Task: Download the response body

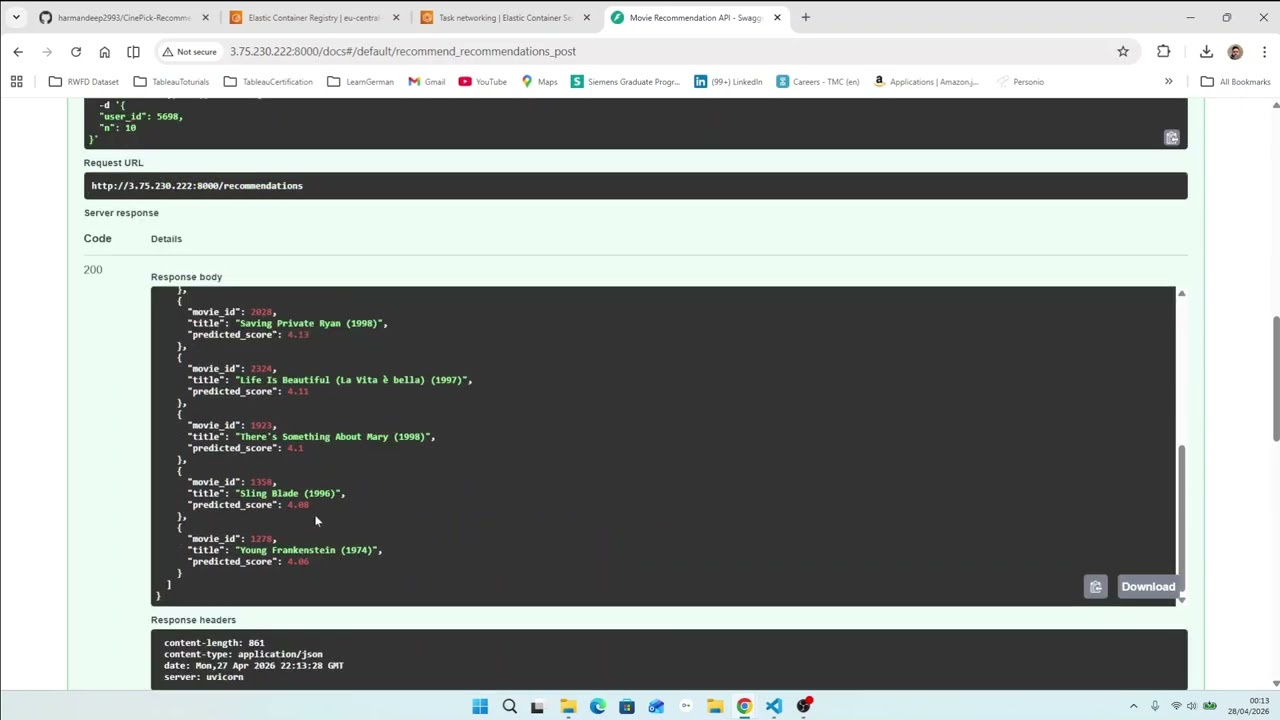Action: tap(1148, 587)
